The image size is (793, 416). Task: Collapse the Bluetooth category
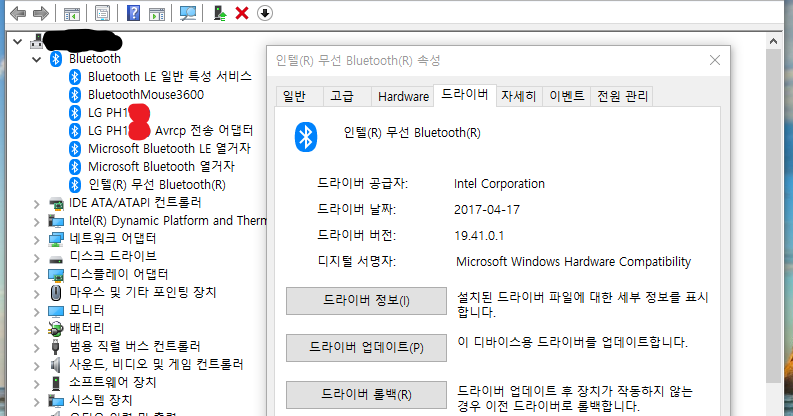(36, 60)
